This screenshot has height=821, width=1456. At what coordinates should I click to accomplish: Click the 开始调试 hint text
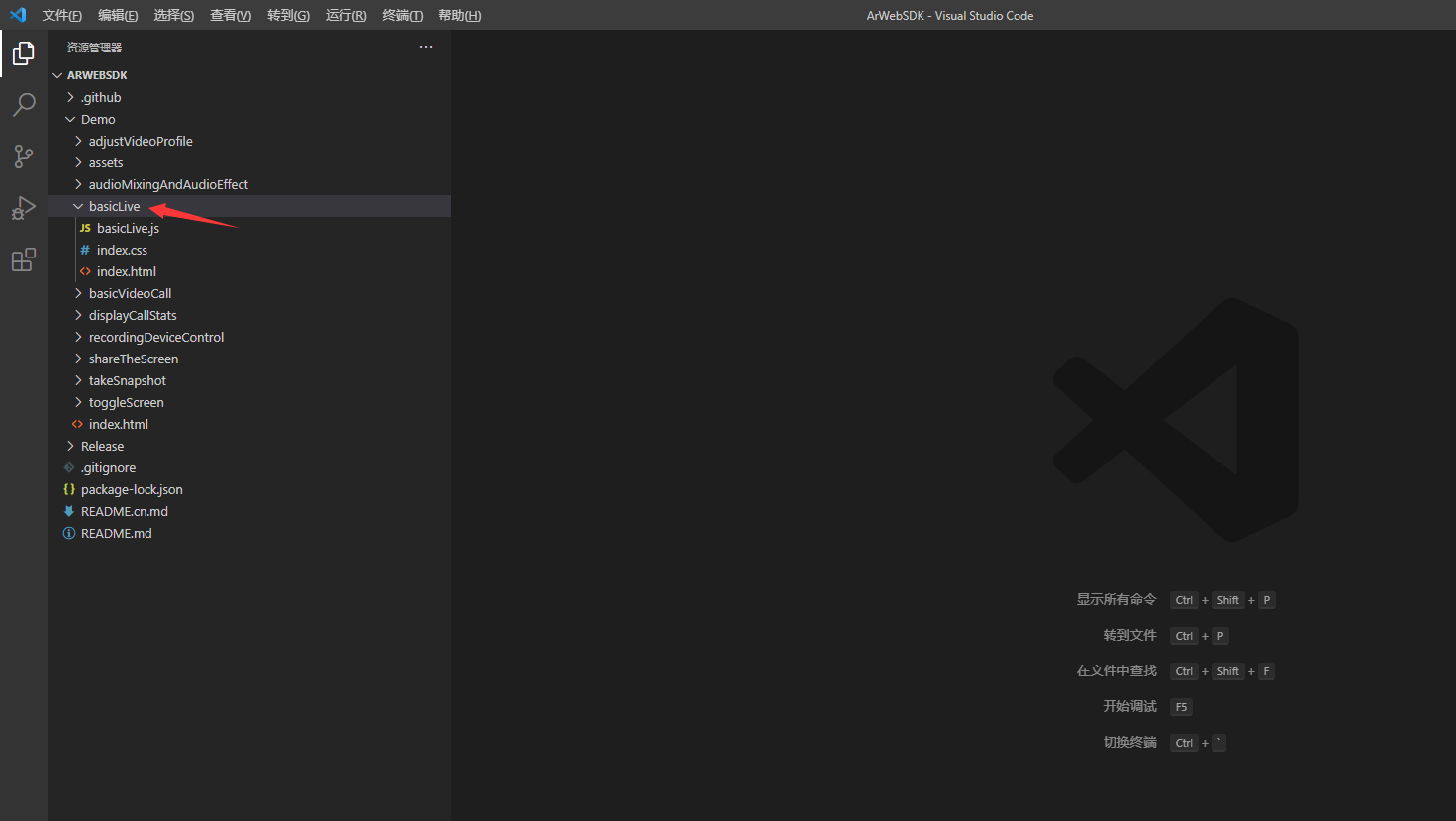click(1130, 706)
